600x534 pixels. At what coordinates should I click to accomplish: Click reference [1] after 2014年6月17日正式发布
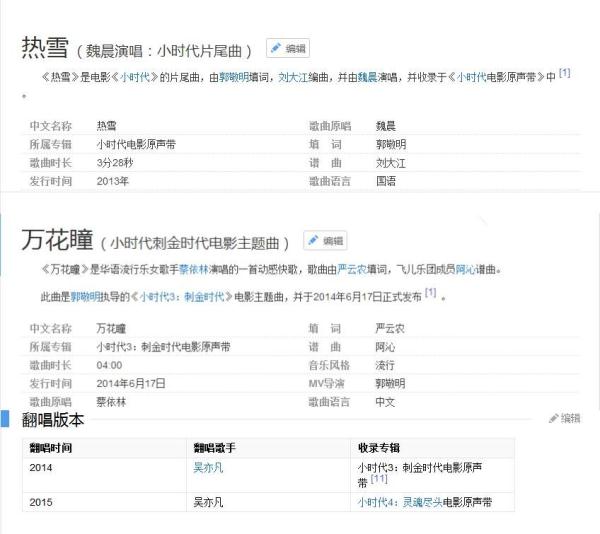430,293
